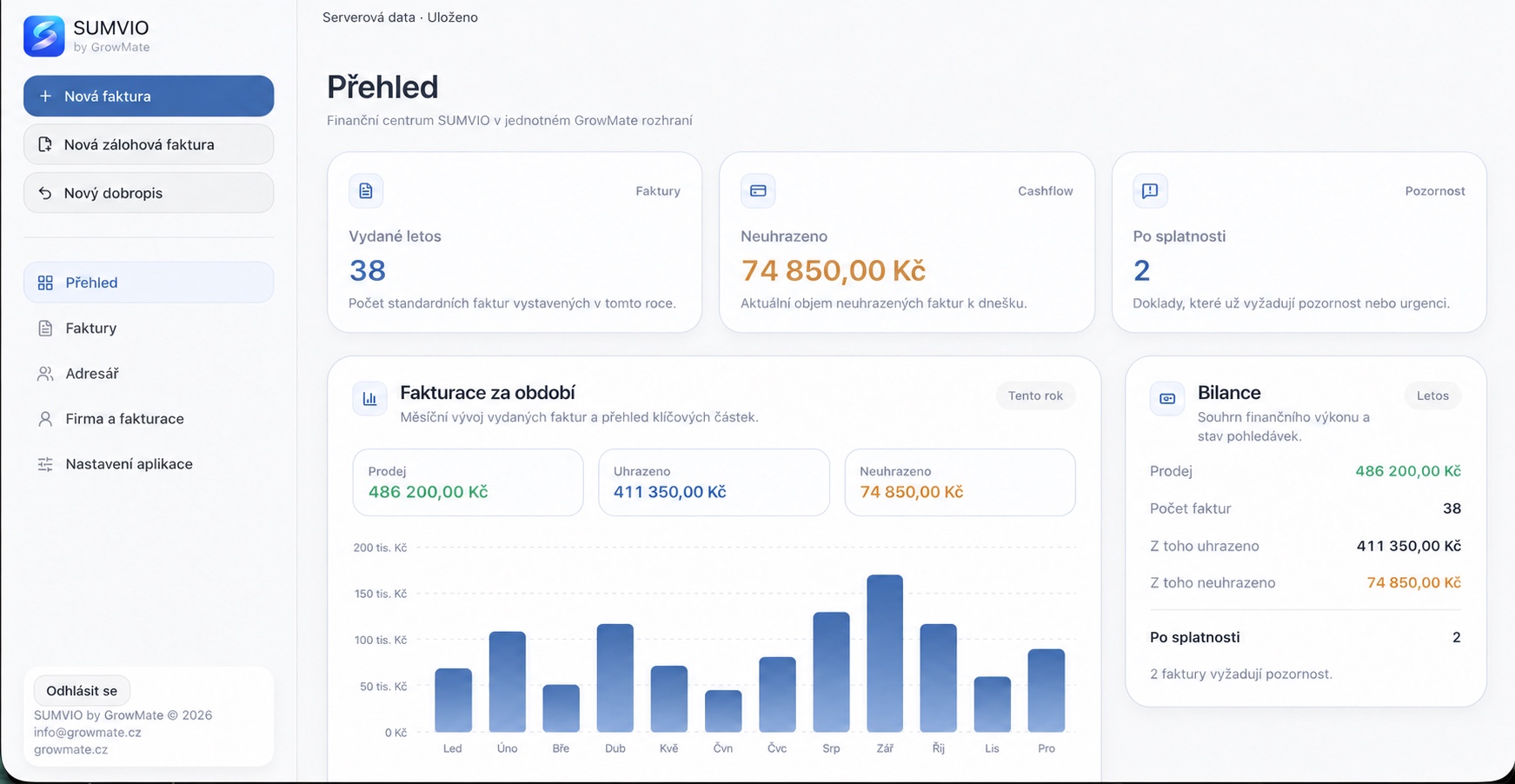1515x784 pixels.
Task: Click "2 faktury vyžadují pozornost." text
Action: [1241, 674]
